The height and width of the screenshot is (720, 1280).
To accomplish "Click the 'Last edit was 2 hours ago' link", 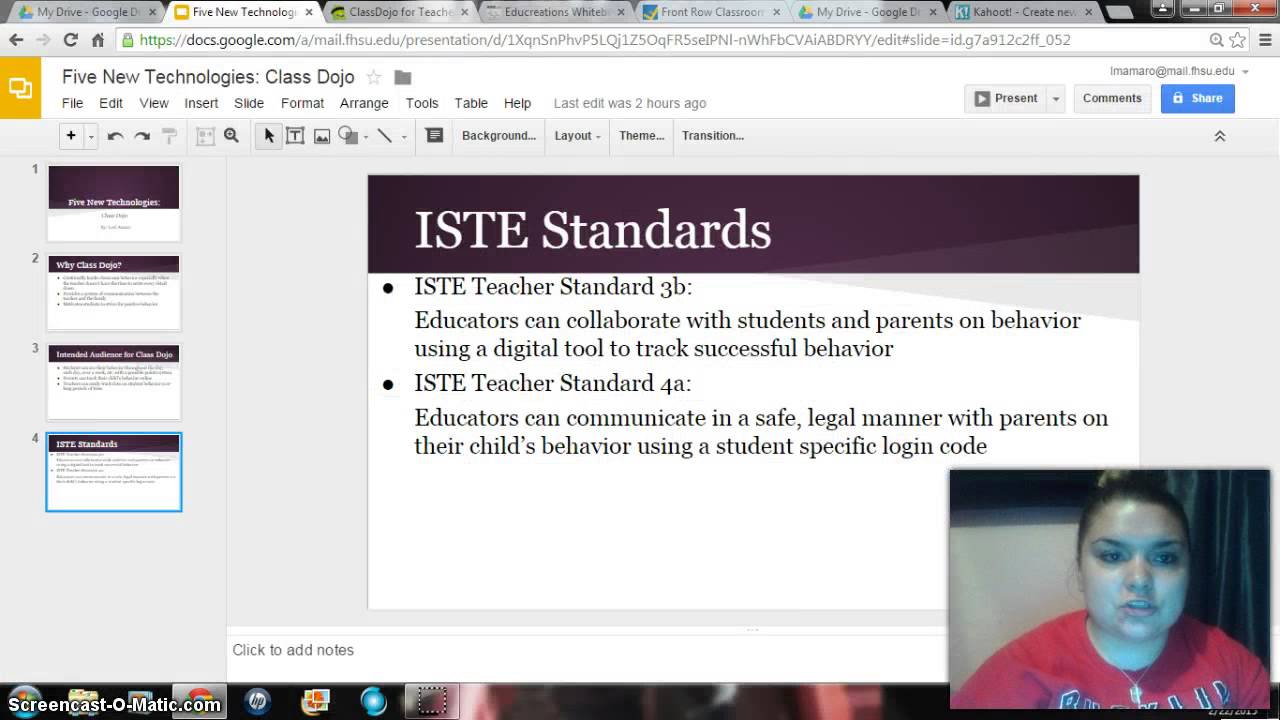I will [x=630, y=103].
